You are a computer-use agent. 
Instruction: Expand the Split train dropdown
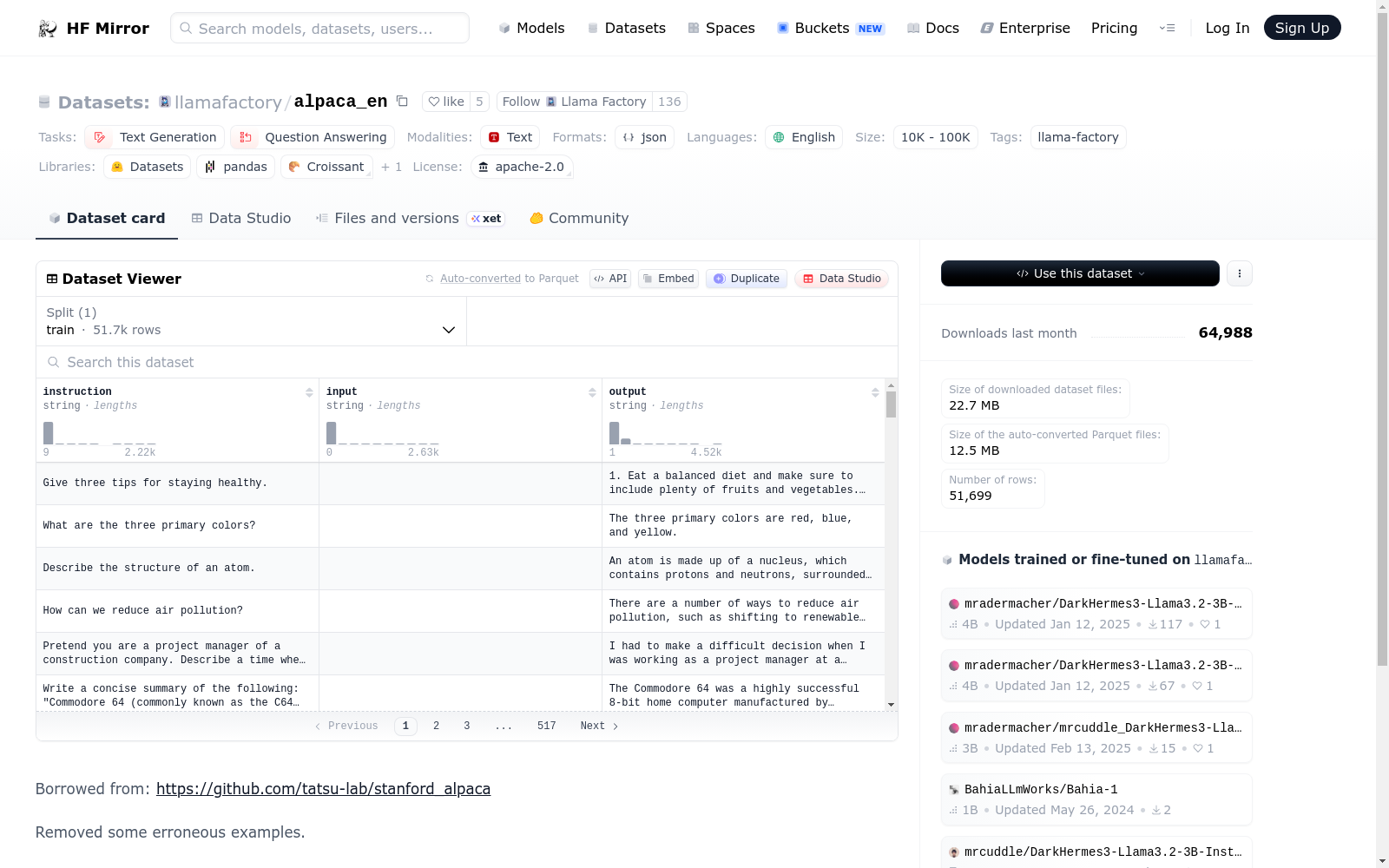251,321
